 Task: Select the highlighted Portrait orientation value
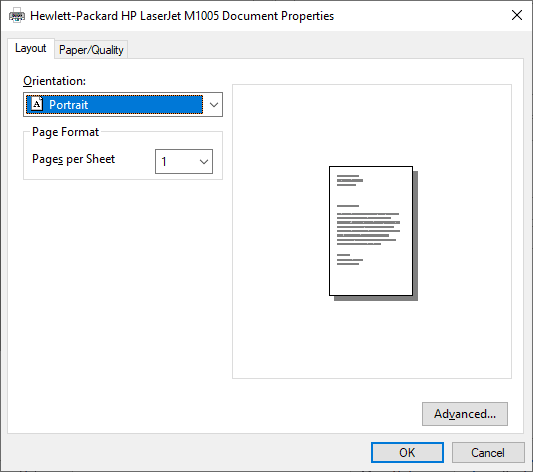(x=115, y=105)
